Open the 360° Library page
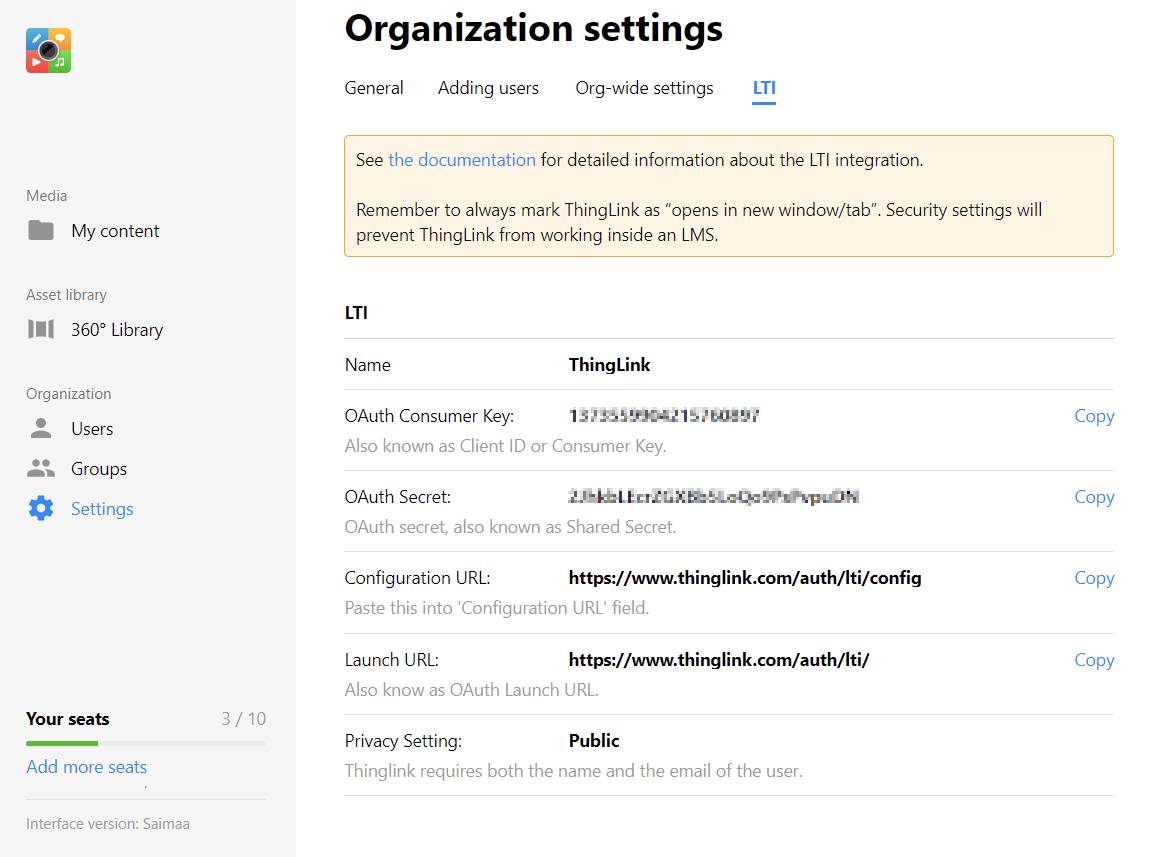Screen dimensions: 1157x857 (117, 330)
